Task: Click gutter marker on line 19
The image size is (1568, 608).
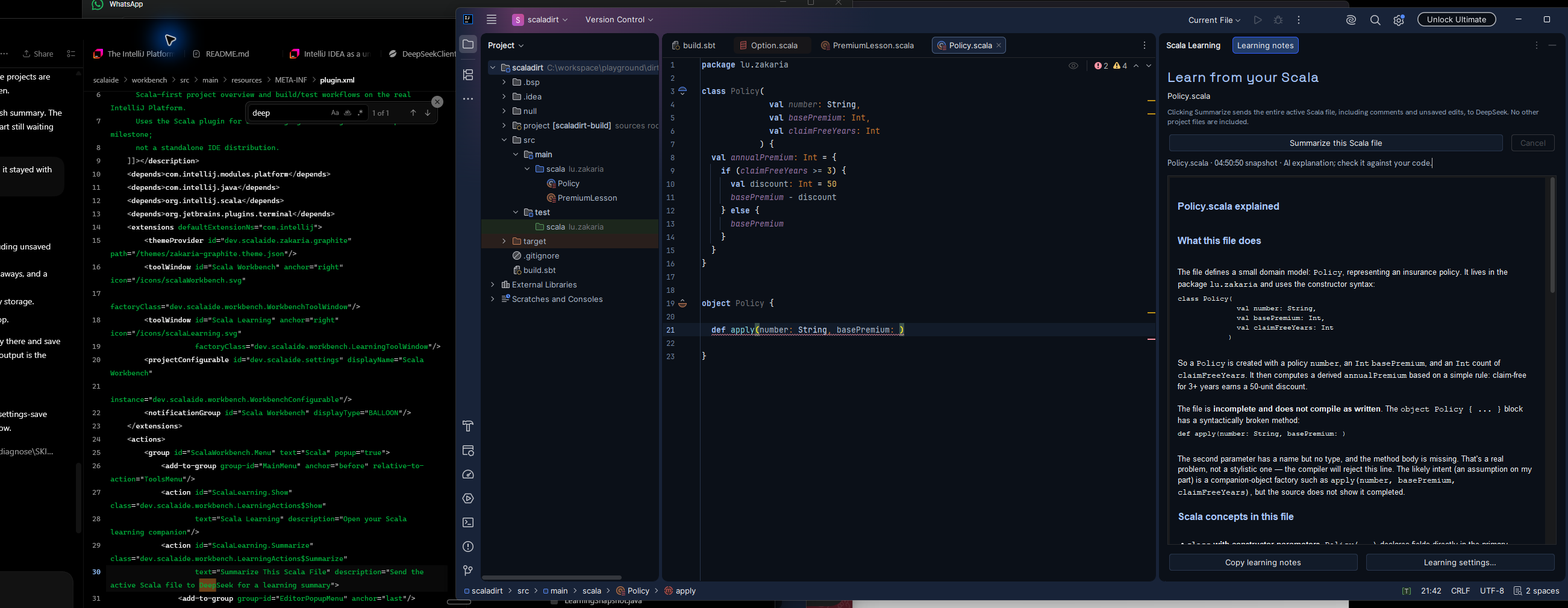Action: [x=682, y=303]
